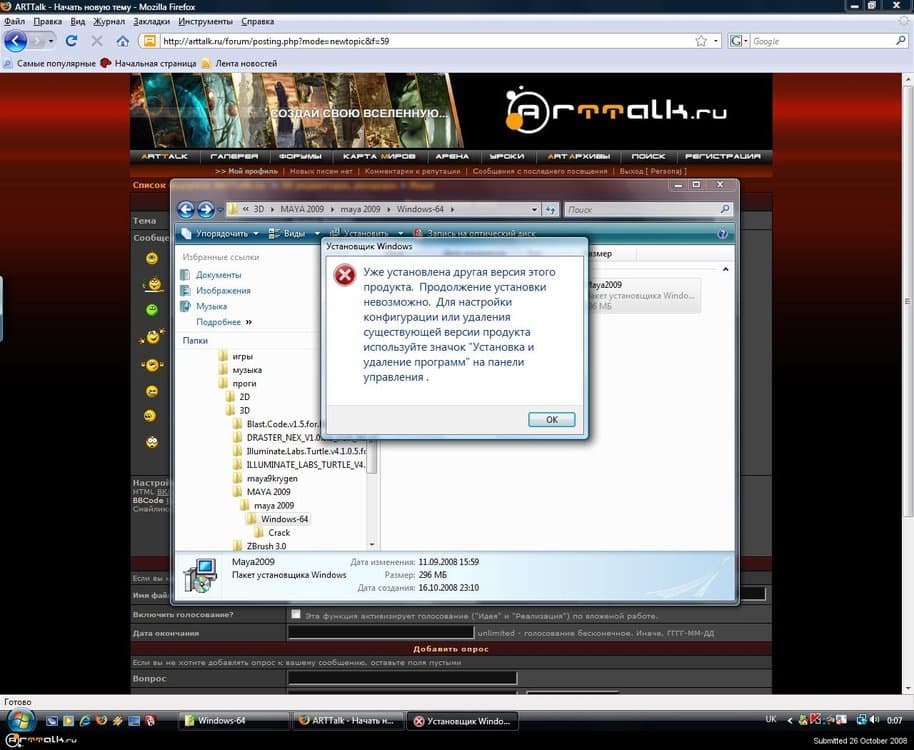The width and height of the screenshot is (914, 750).
Task: Switch to ARTTalk Firefox taskbar button
Action: coord(347,721)
